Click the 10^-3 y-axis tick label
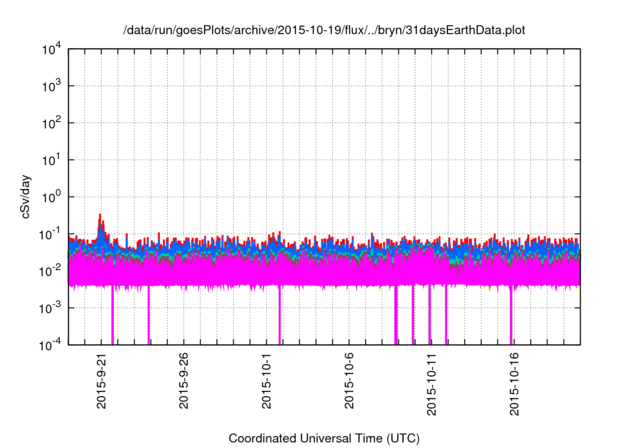This screenshot has height=448, width=640. point(51,308)
